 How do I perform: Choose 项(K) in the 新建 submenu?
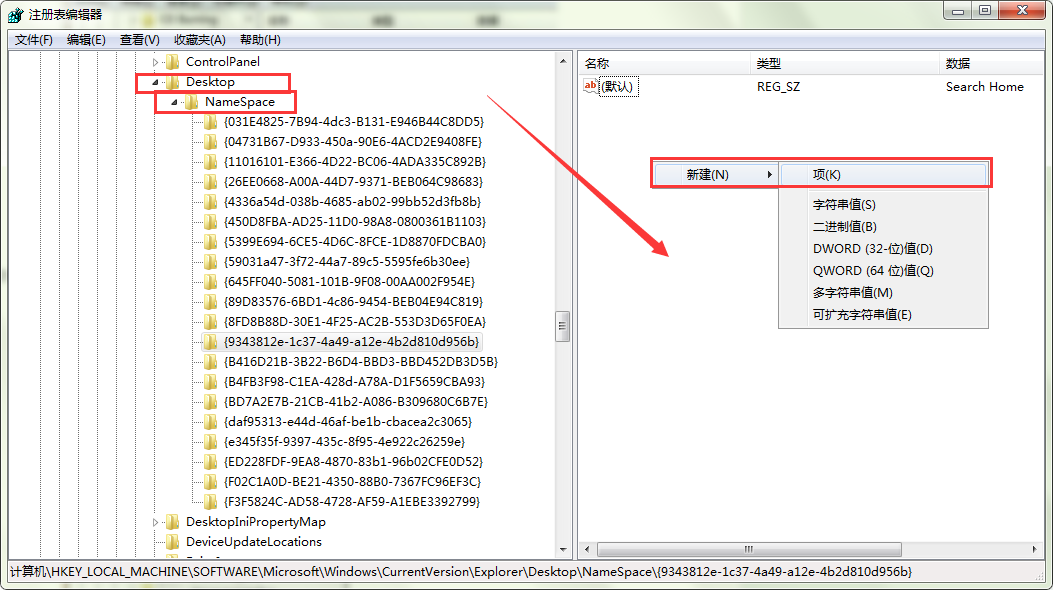[x=827, y=174]
